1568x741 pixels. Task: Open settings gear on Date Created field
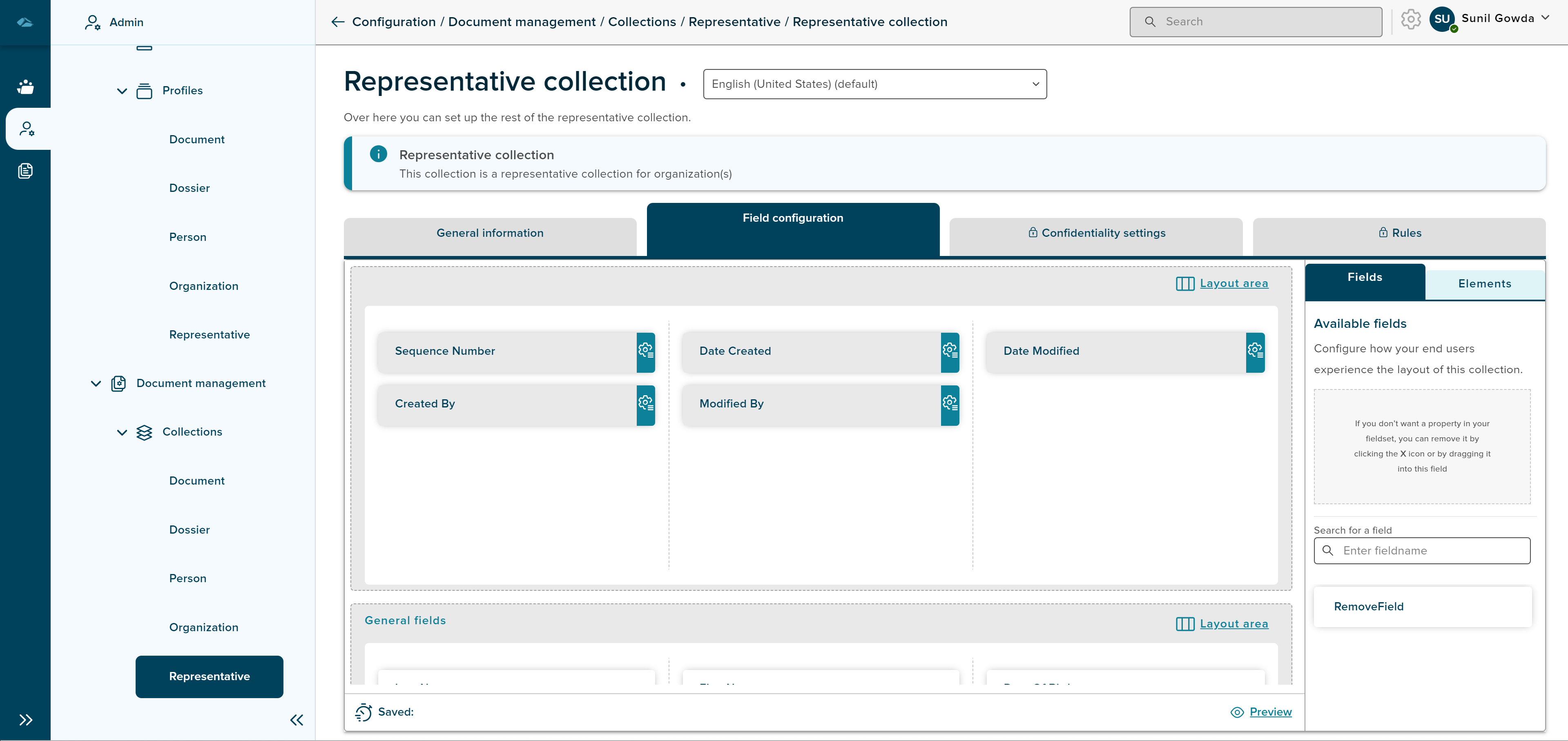pos(949,351)
